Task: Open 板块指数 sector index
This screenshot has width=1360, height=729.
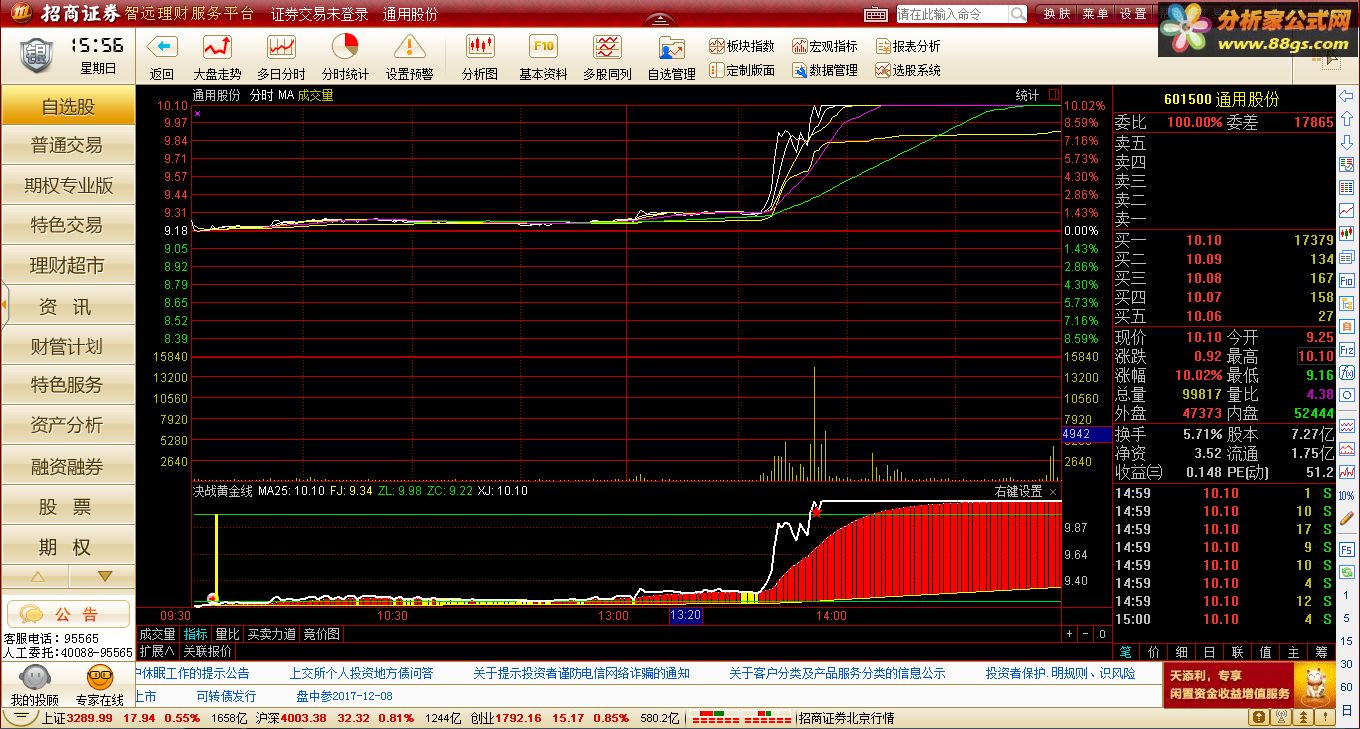Action: tap(741, 46)
